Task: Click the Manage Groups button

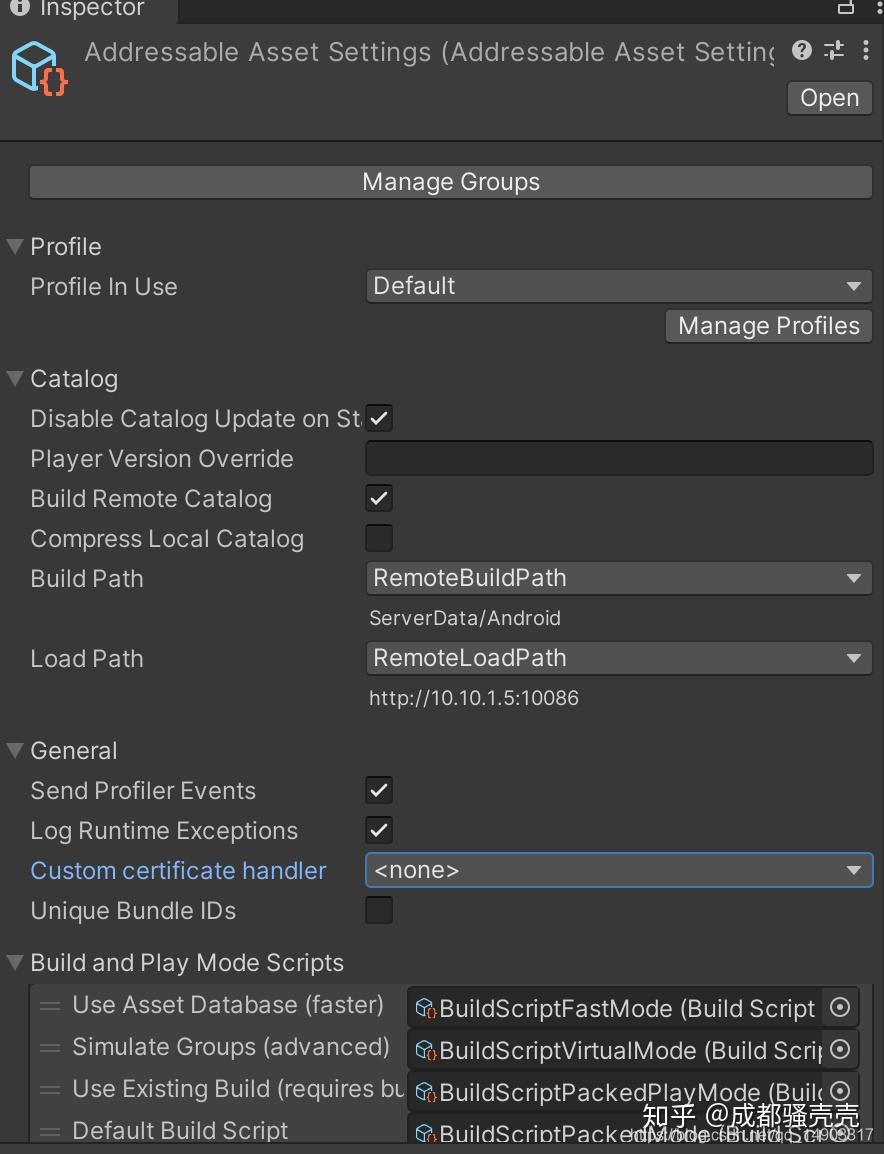Action: (x=451, y=181)
